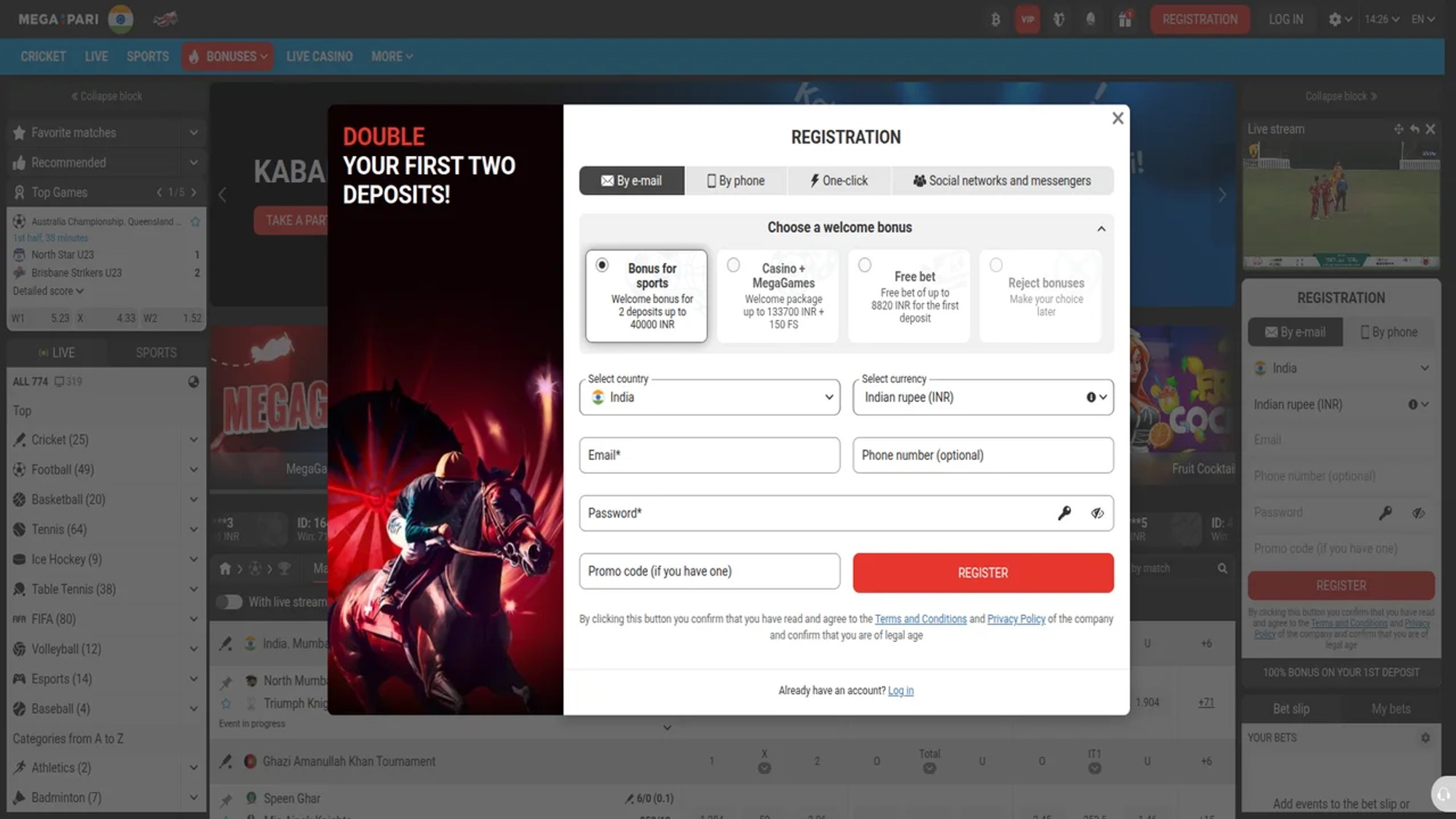
Task: Click the red REGISTER button in modal
Action: click(983, 573)
